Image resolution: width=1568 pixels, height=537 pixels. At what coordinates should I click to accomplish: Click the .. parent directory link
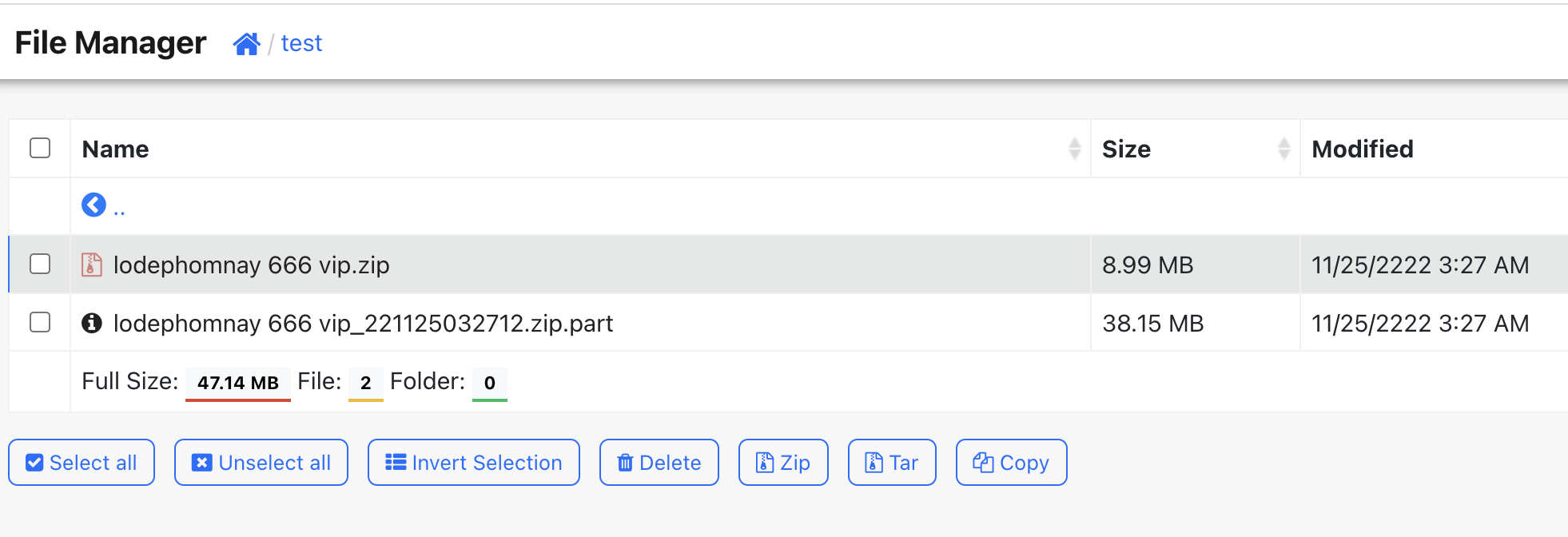tap(120, 206)
